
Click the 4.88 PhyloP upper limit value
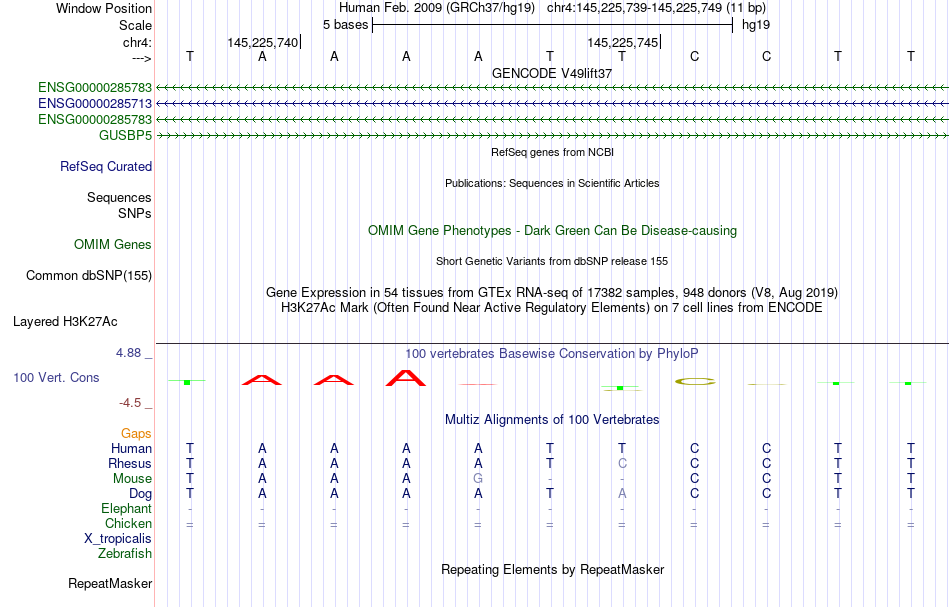point(128,353)
